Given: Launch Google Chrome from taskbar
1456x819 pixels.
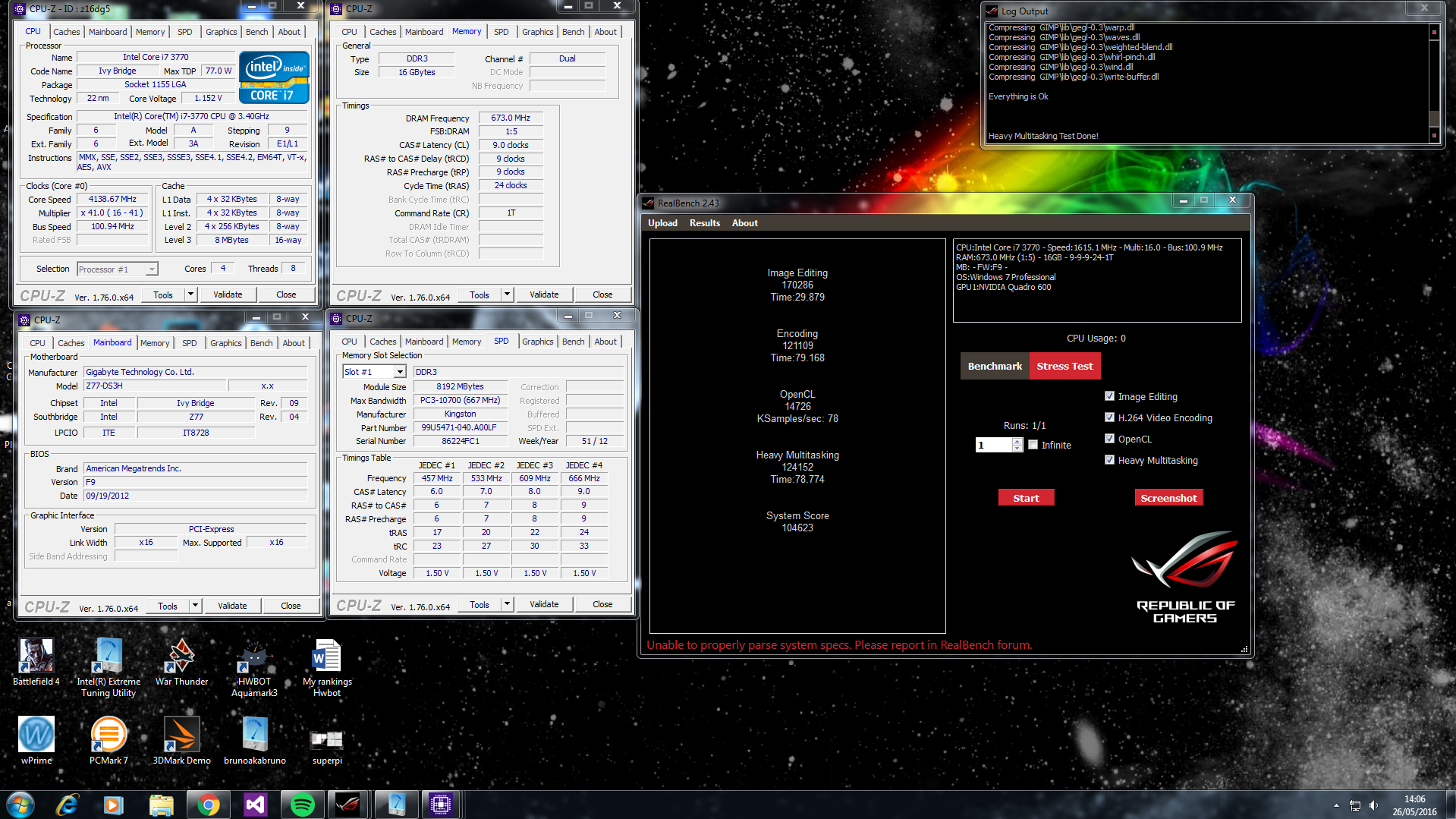Looking at the screenshot, I should point(208,805).
